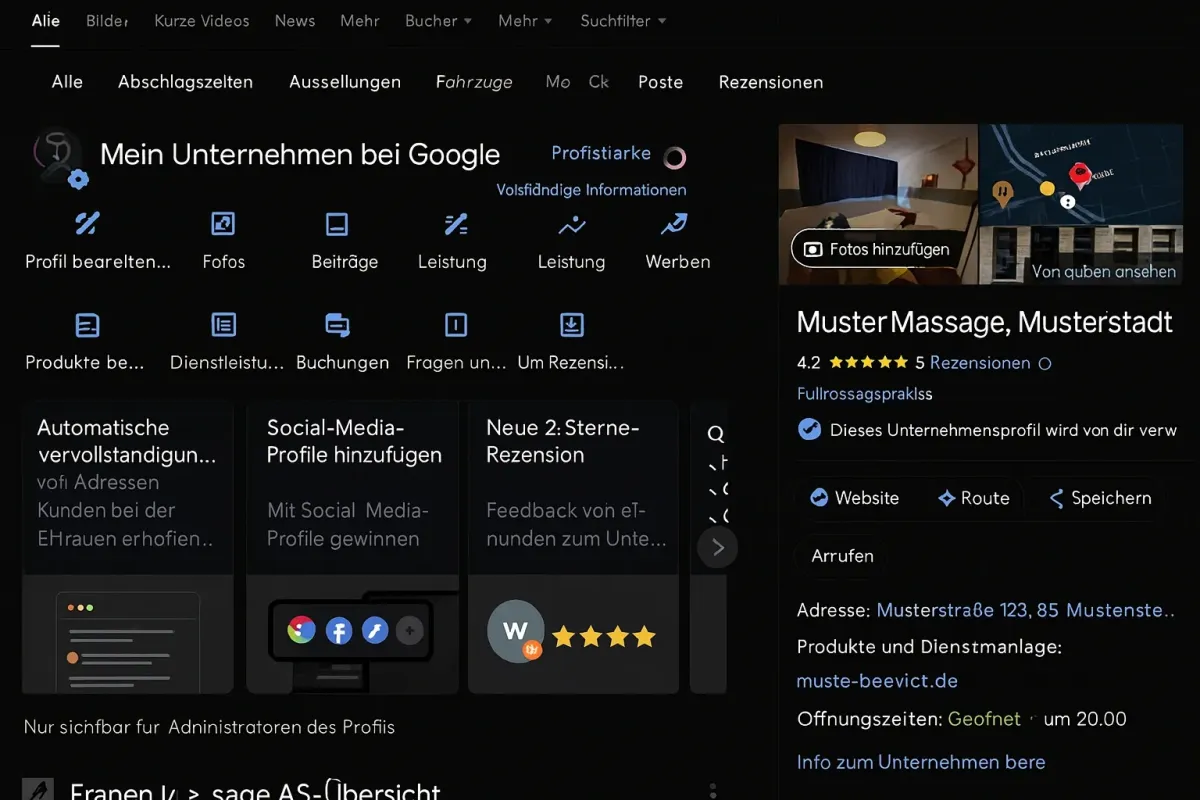The width and height of the screenshot is (1200, 800).
Task: Open the Musterstraße 123 address link
Action: 1025,610
